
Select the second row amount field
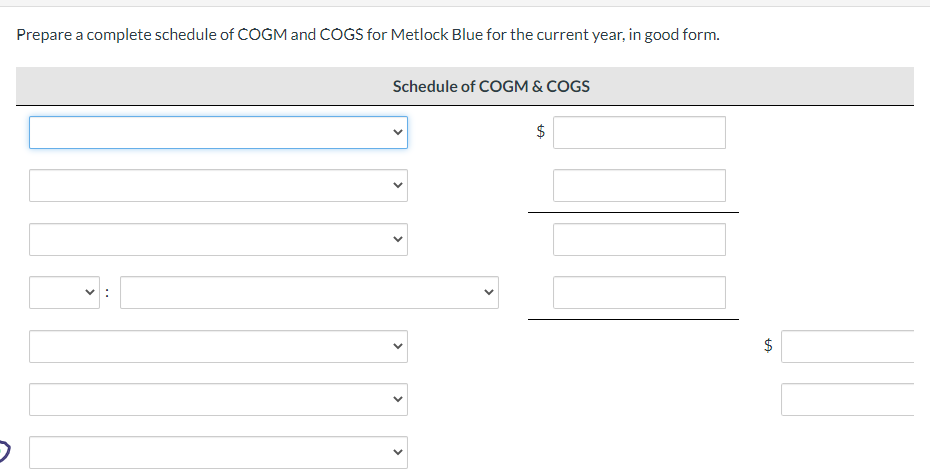(639, 185)
